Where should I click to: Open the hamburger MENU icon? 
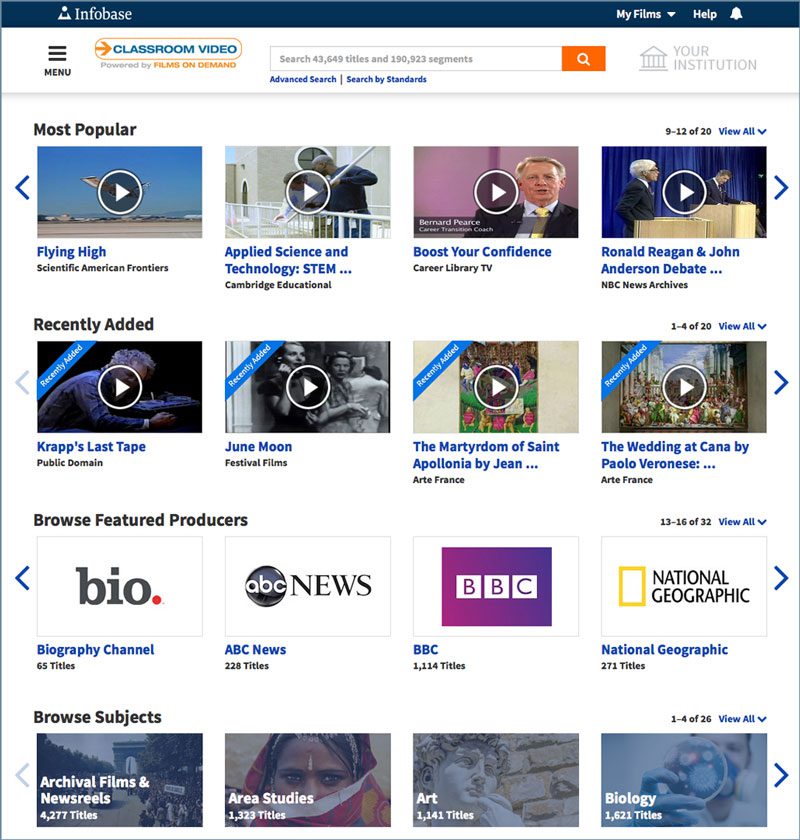[x=57, y=54]
